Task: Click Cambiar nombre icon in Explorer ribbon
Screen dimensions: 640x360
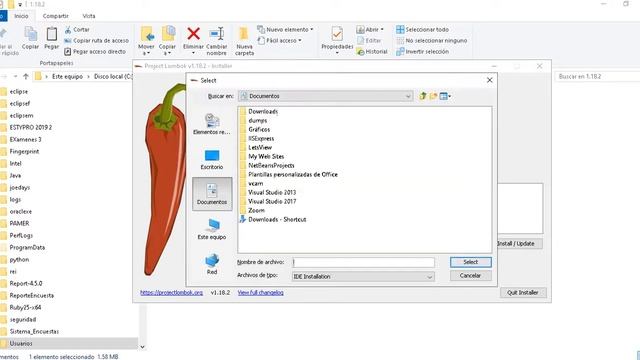Action: point(216,33)
